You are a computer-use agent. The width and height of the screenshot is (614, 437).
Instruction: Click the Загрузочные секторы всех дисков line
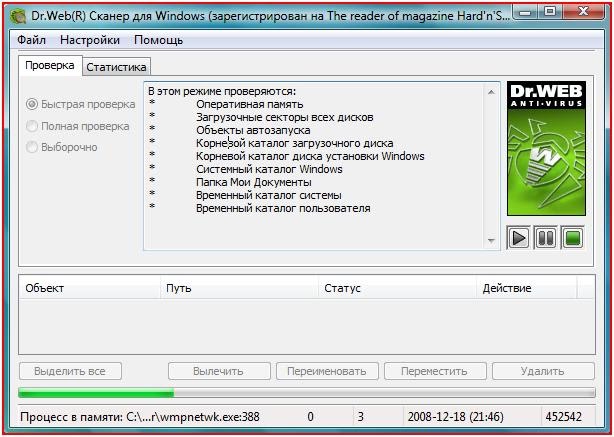(x=285, y=117)
